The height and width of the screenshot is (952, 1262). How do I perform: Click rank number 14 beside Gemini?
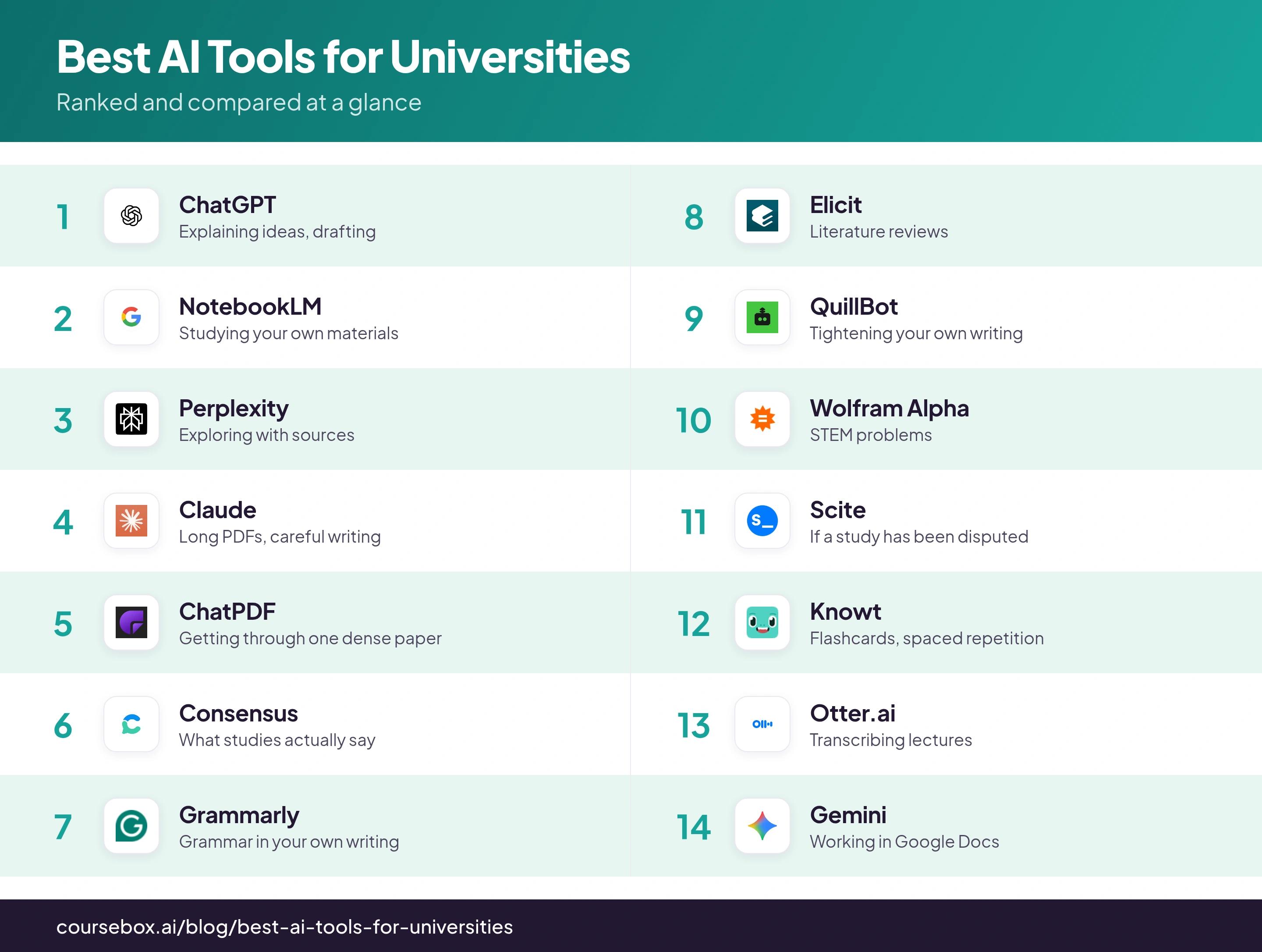pyautogui.click(x=694, y=828)
